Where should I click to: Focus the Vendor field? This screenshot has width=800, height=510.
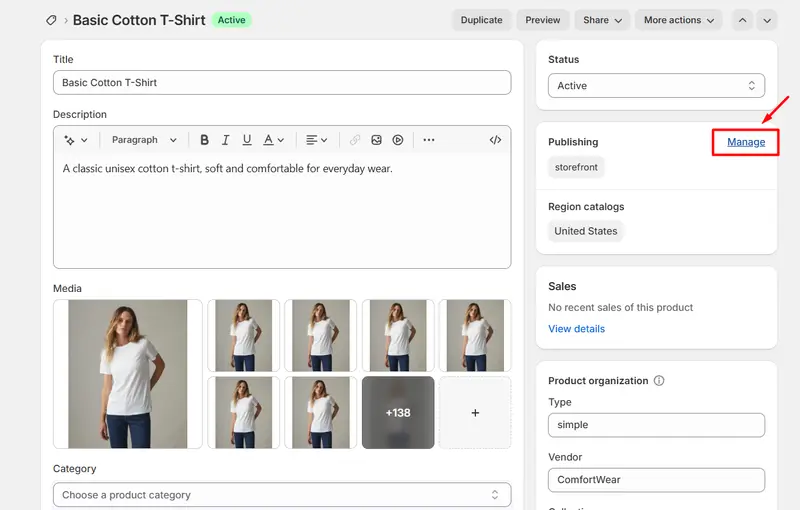[657, 480]
